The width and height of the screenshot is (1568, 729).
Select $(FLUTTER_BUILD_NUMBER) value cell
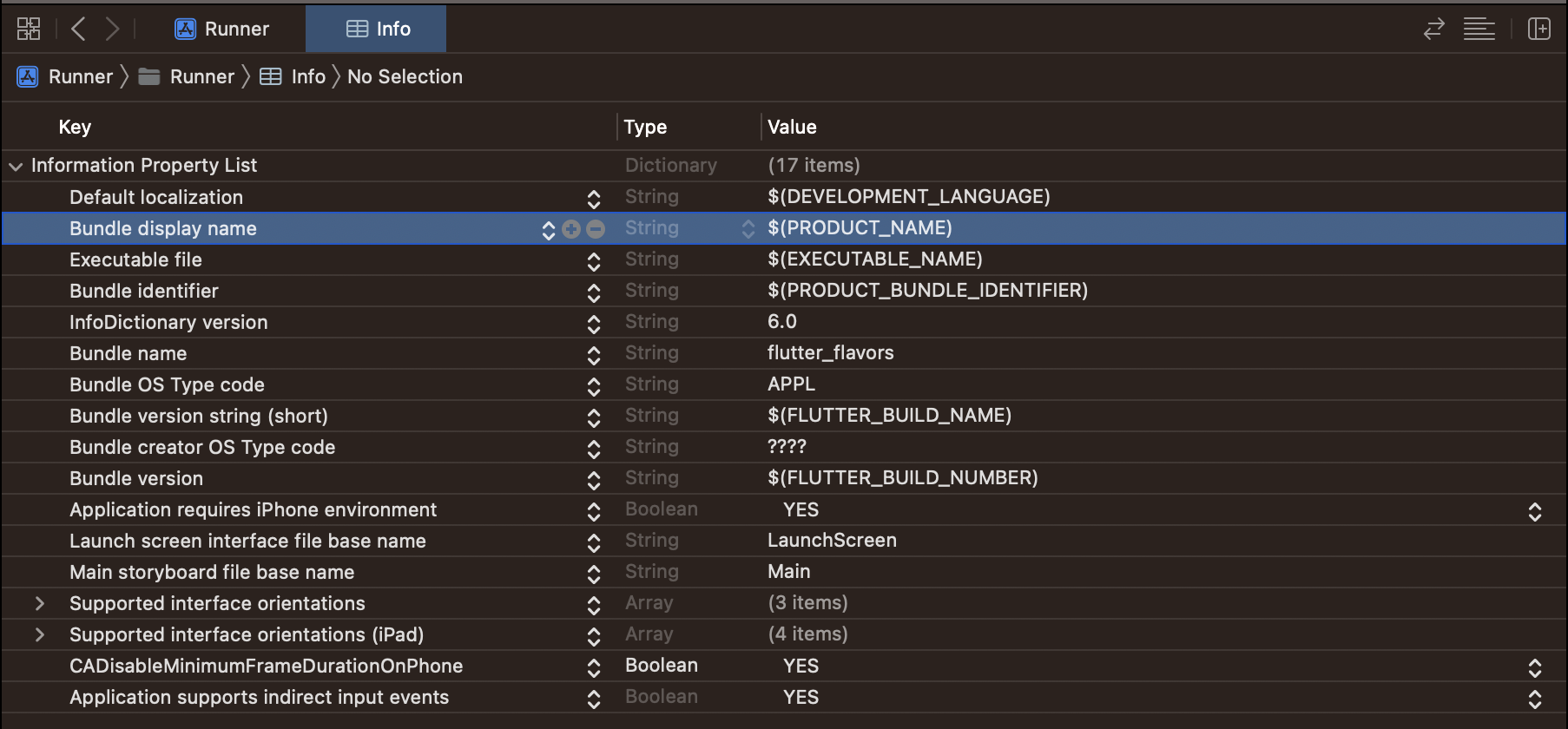tap(903, 477)
